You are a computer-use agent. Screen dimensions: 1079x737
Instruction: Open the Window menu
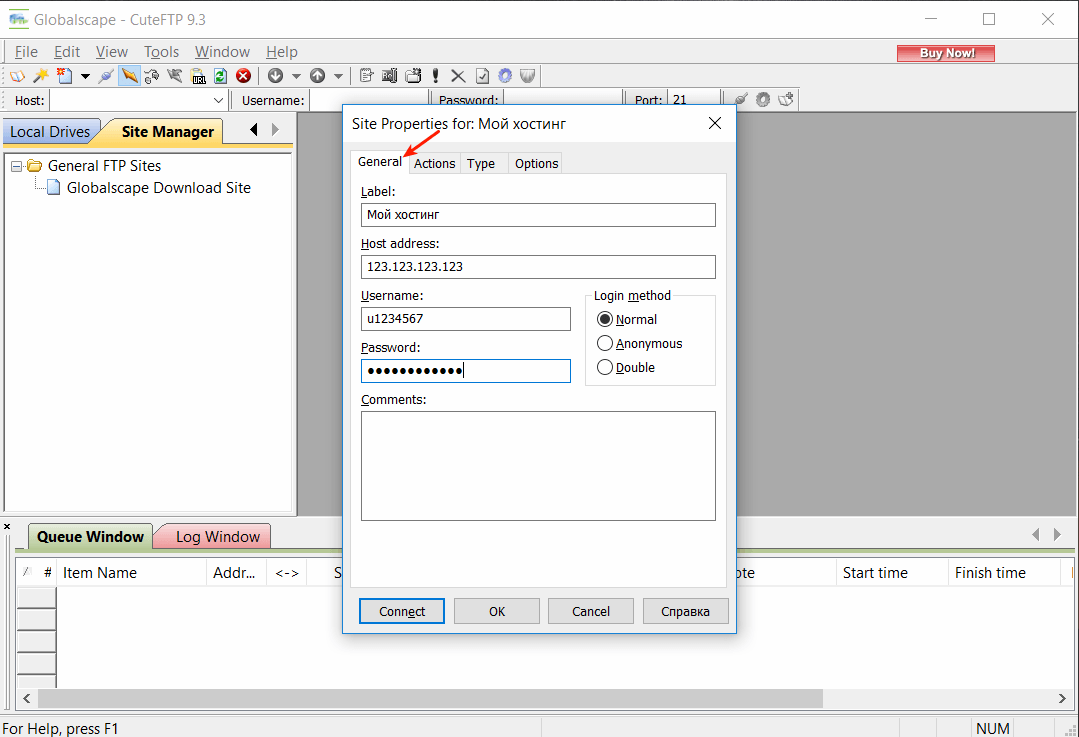[222, 52]
